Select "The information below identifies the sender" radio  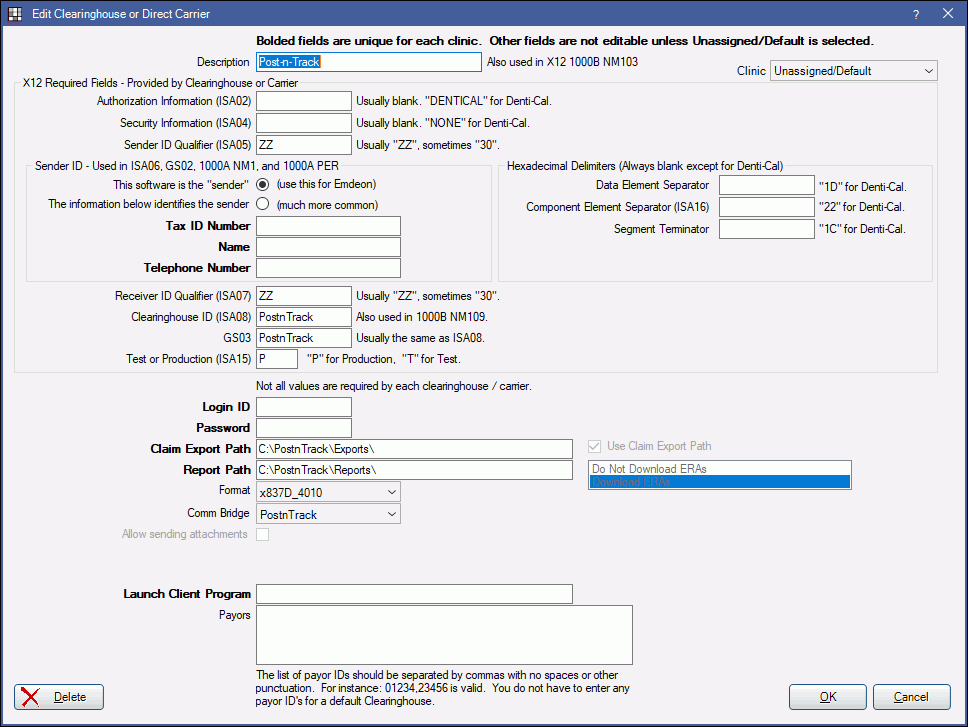262,204
